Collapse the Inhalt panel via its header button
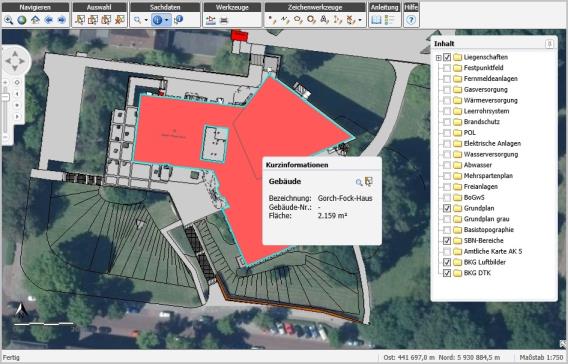Image resolution: width=568 pixels, height=364 pixels. point(549,44)
